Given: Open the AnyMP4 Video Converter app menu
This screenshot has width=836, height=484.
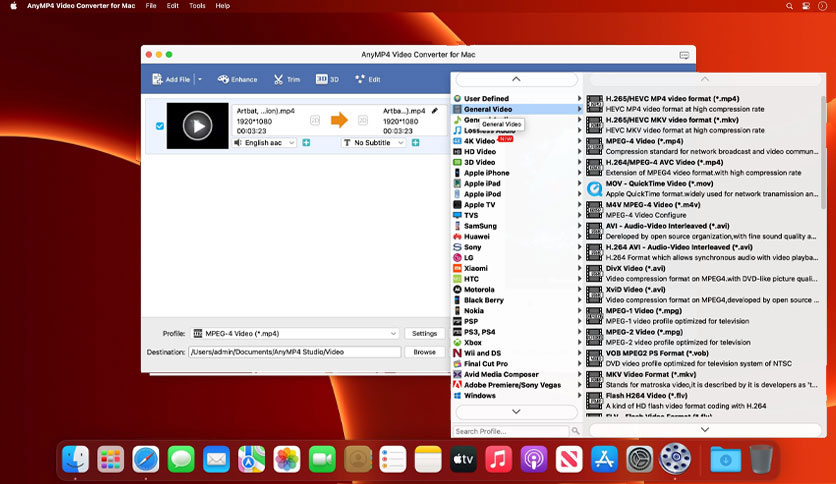Looking at the screenshot, I should pyautogui.click(x=81, y=6).
